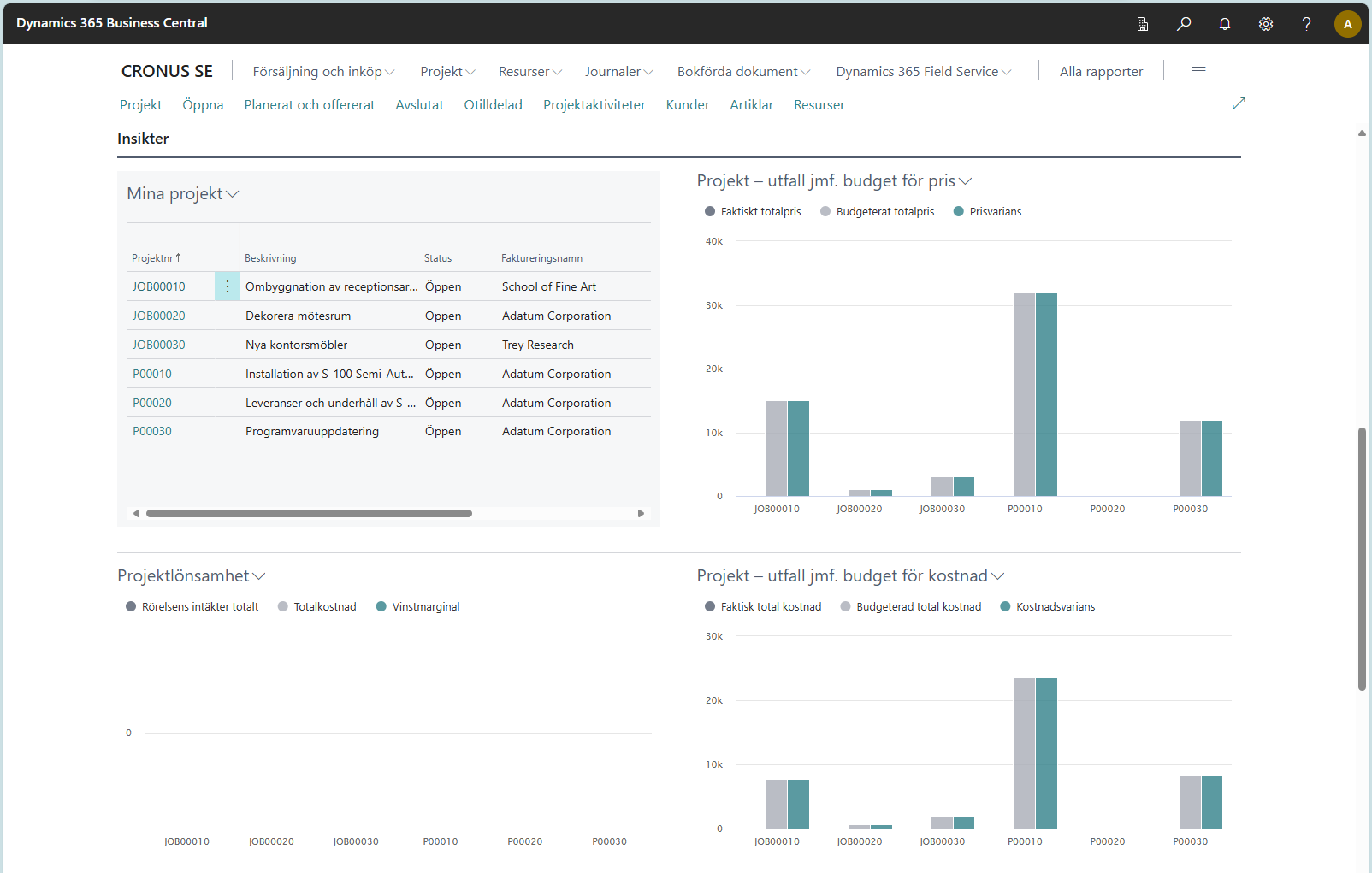Open the hamburger more-options menu
Screen dimensions: 1372x873
1198,71
